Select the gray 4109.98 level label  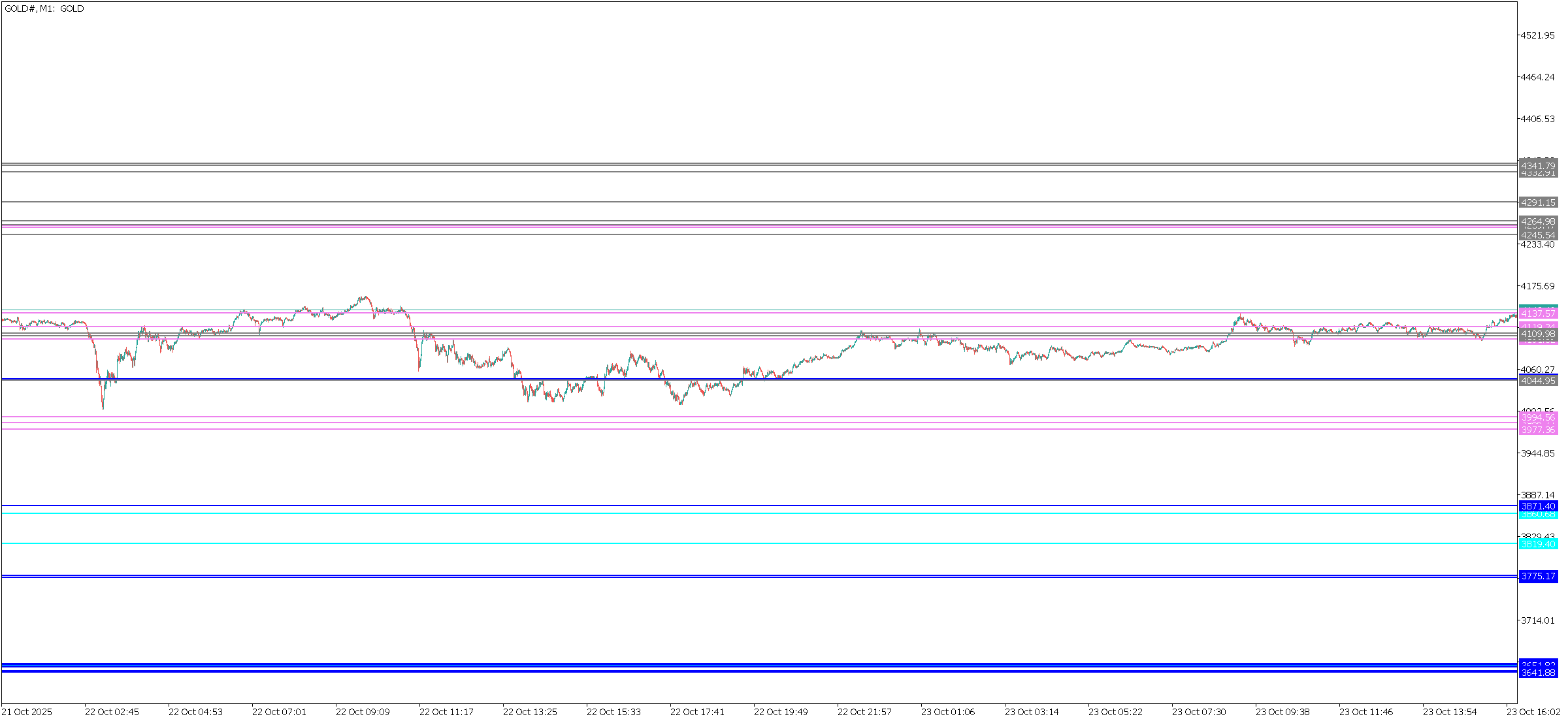point(1538,334)
